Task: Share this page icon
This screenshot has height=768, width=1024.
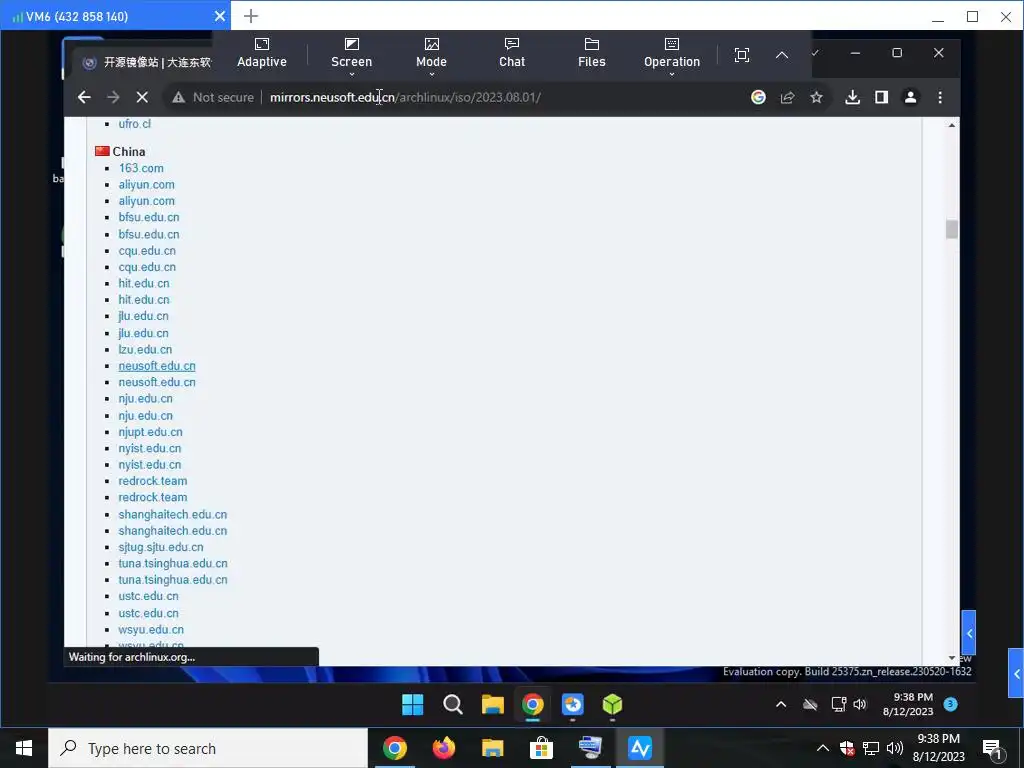Action: pyautogui.click(x=787, y=97)
